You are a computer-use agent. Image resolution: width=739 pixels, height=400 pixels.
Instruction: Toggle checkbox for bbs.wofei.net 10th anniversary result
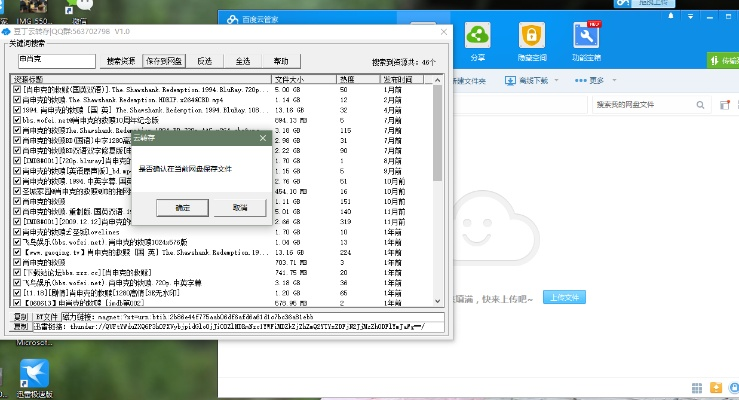(x=17, y=120)
